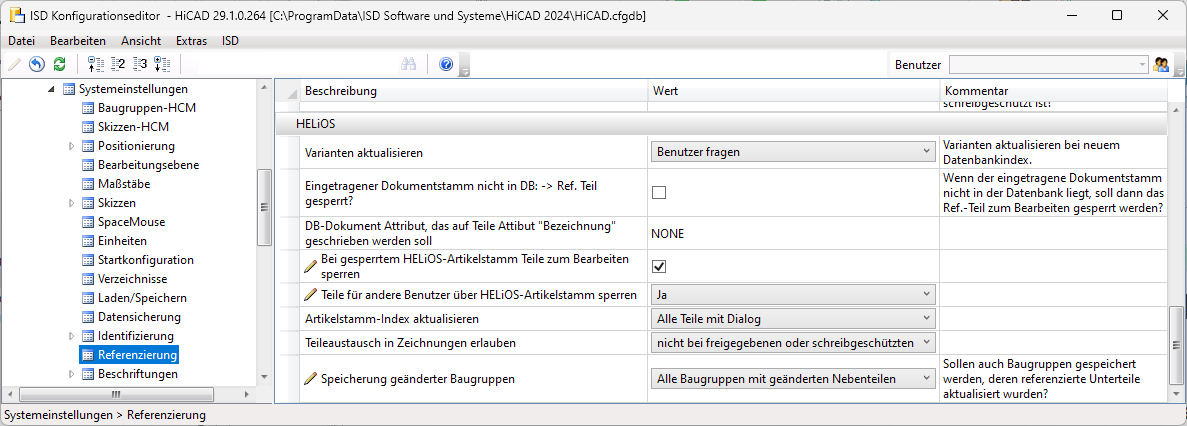
Task: Click the Beschreibung column header
Action: tap(473, 91)
